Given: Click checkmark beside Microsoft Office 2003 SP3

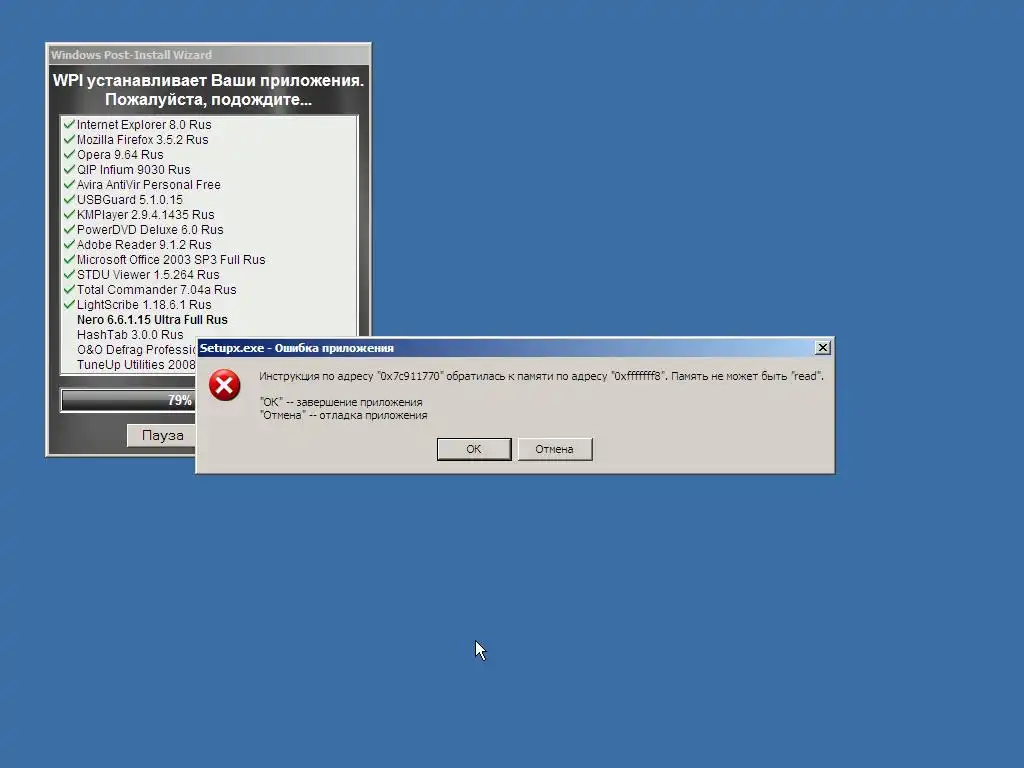Looking at the screenshot, I should (69, 259).
